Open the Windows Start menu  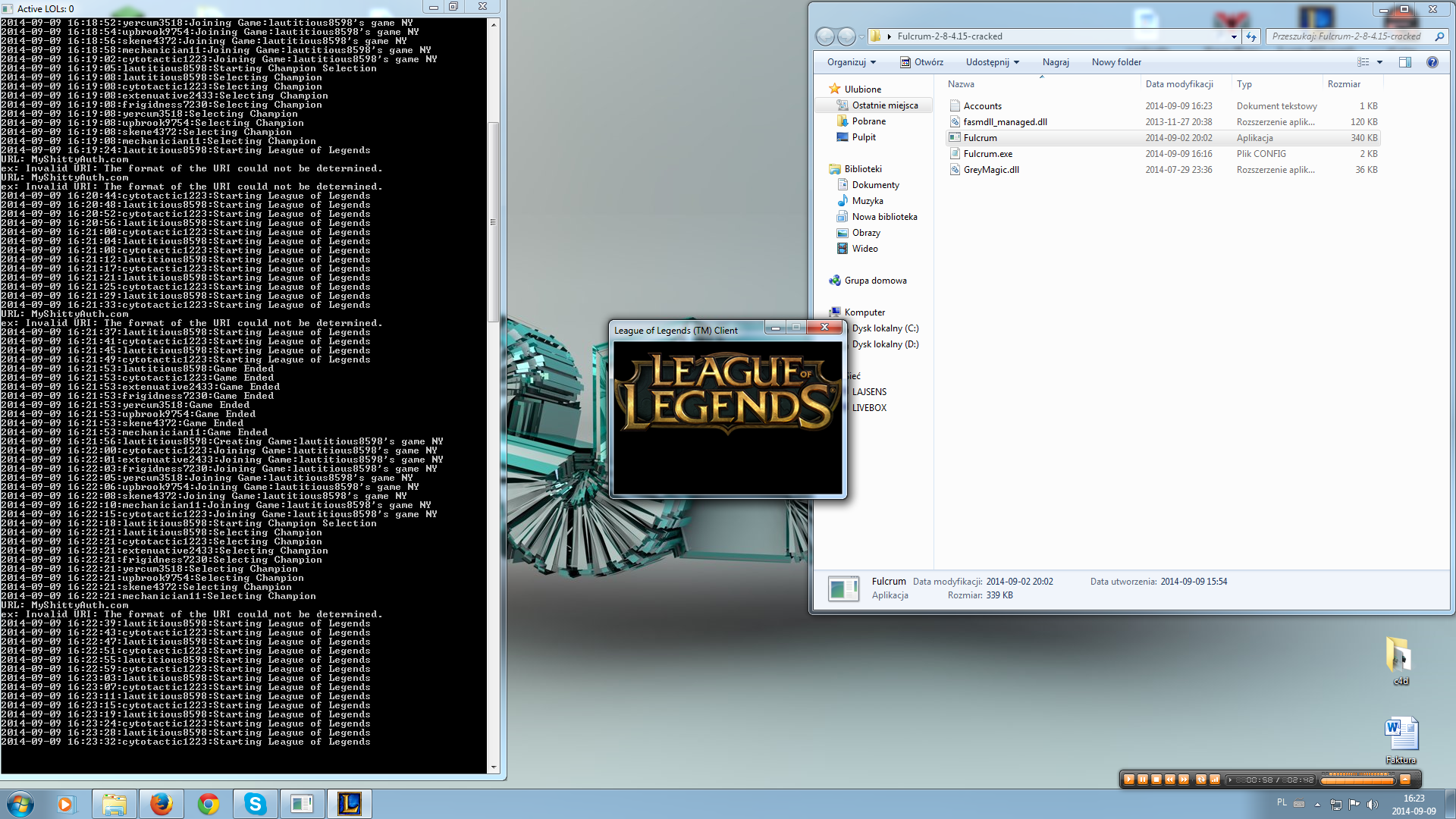(x=20, y=804)
